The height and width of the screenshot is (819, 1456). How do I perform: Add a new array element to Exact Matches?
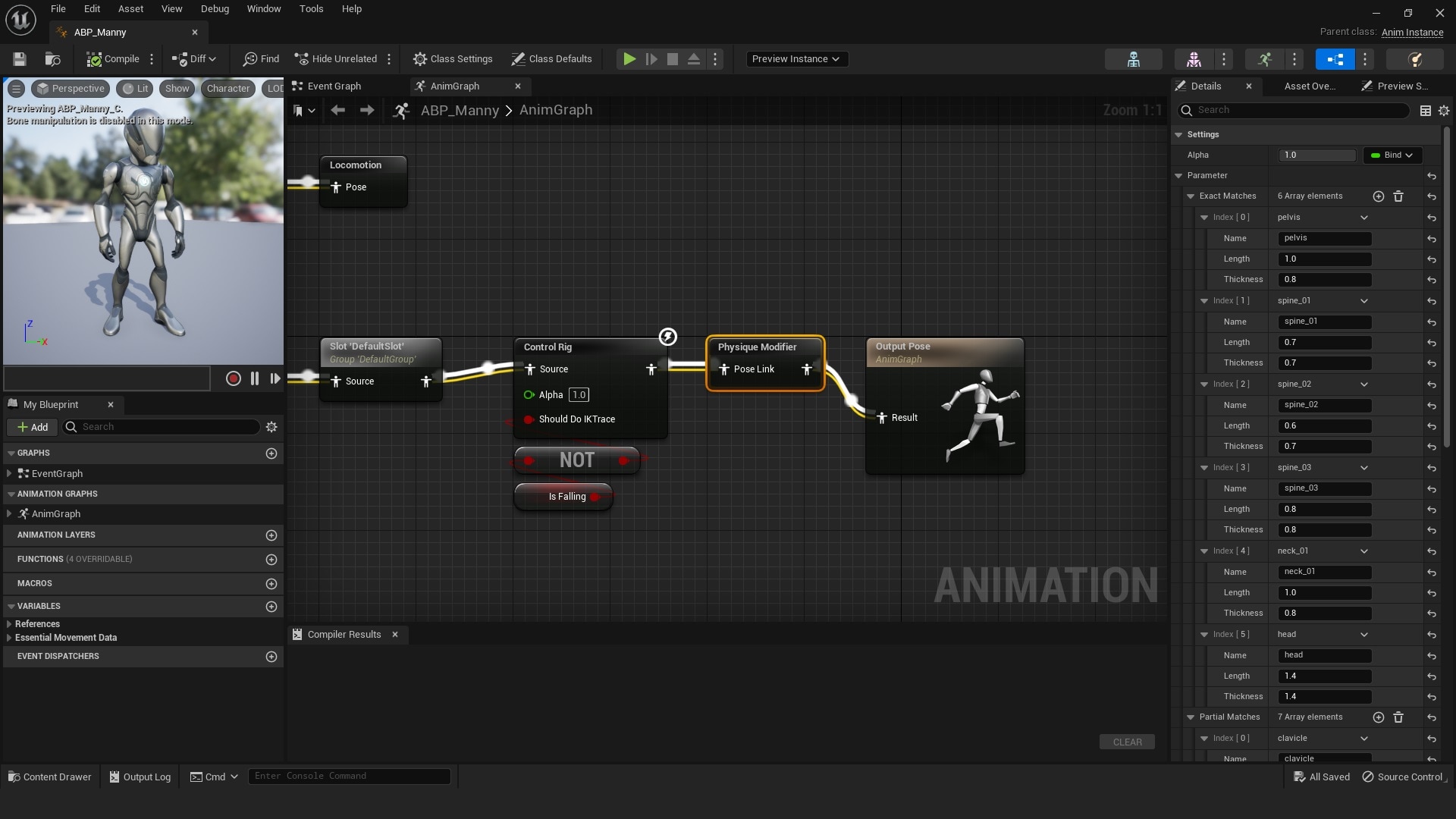tap(1378, 196)
